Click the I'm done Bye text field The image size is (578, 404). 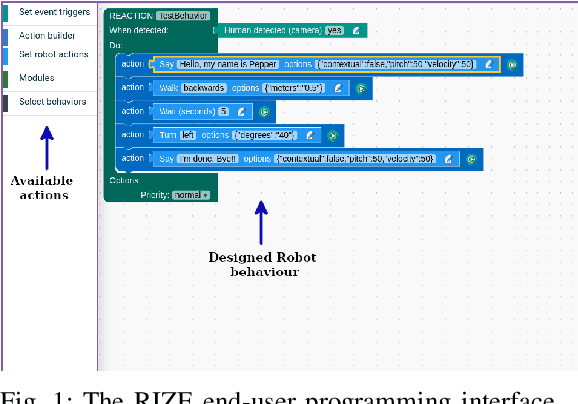tap(208, 159)
